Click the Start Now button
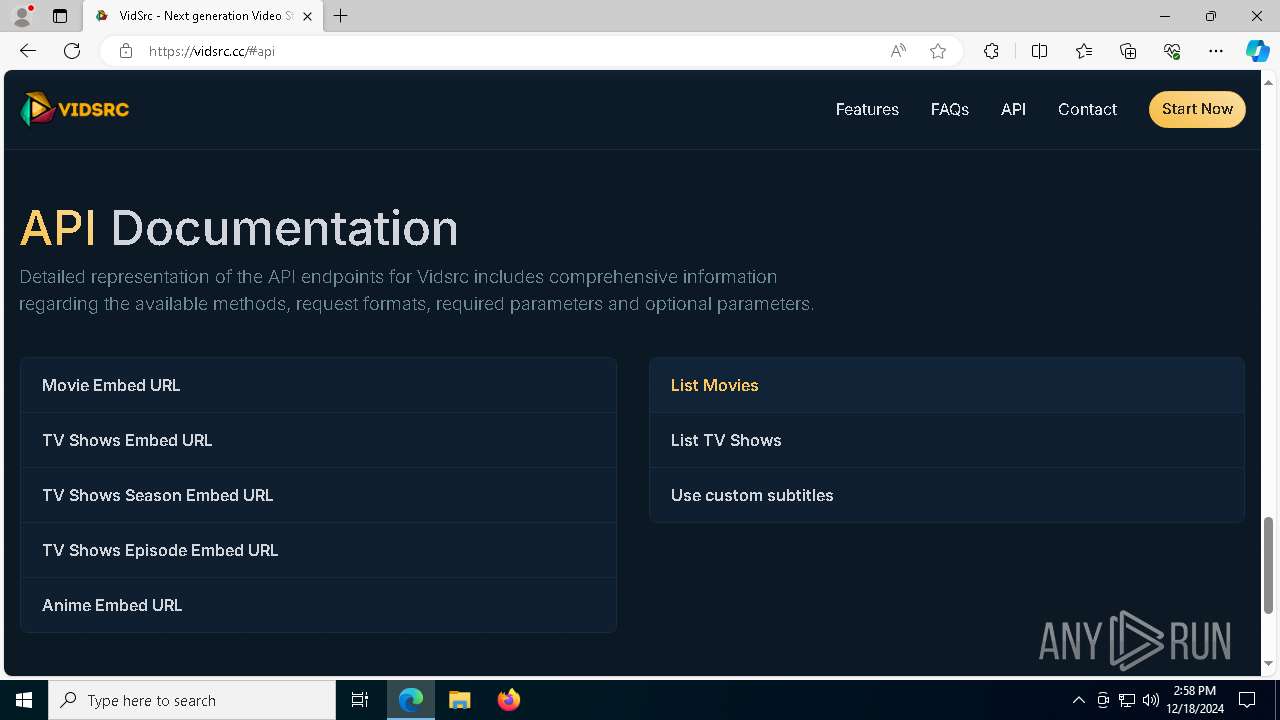The width and height of the screenshot is (1280, 720). 1197,109
